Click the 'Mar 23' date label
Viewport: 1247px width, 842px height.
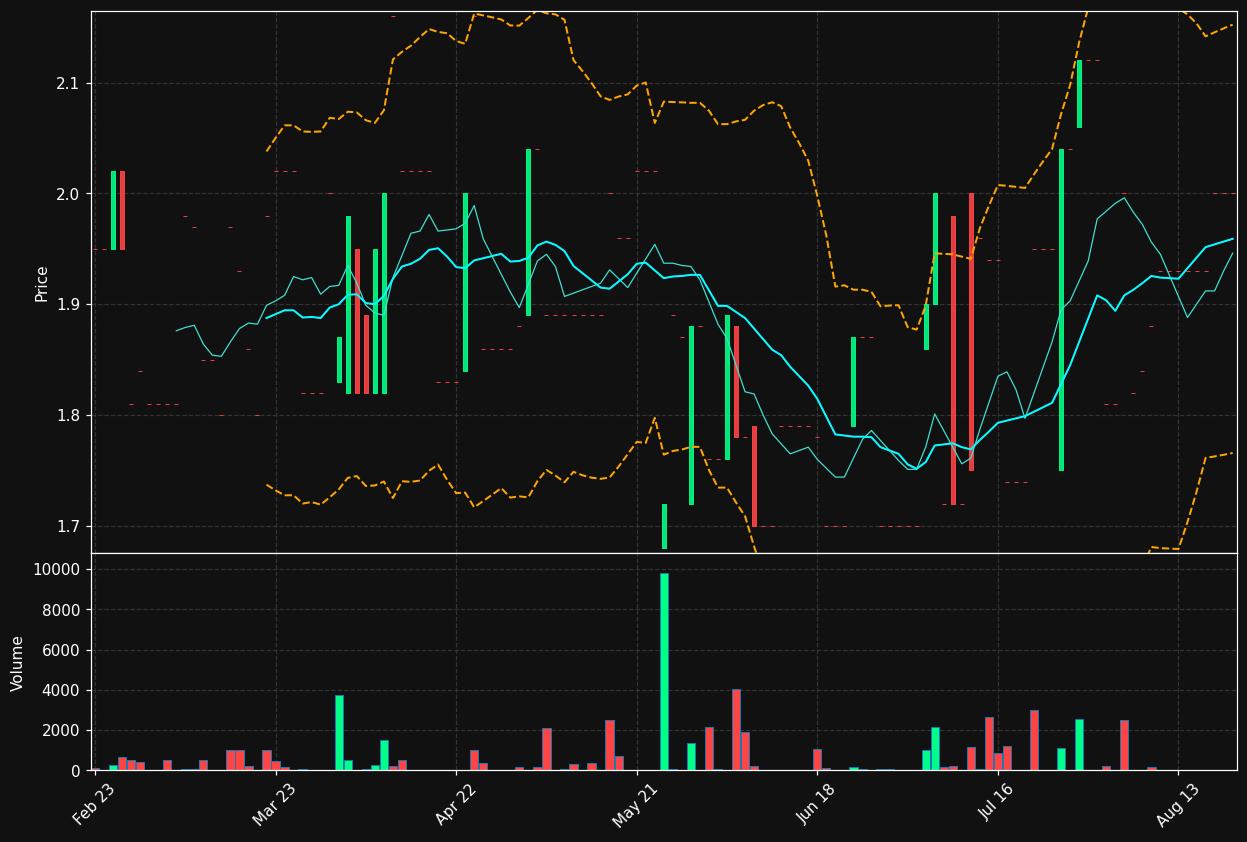coord(274,803)
